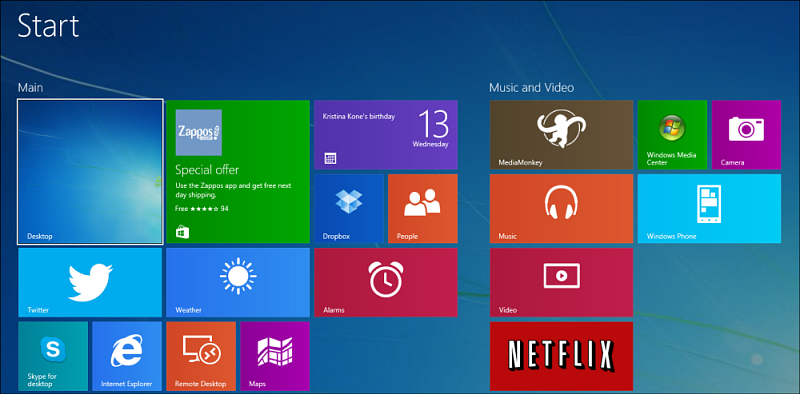Screen dimensions: 800x394
Task: Open the Alarms tile
Action: (x=386, y=283)
